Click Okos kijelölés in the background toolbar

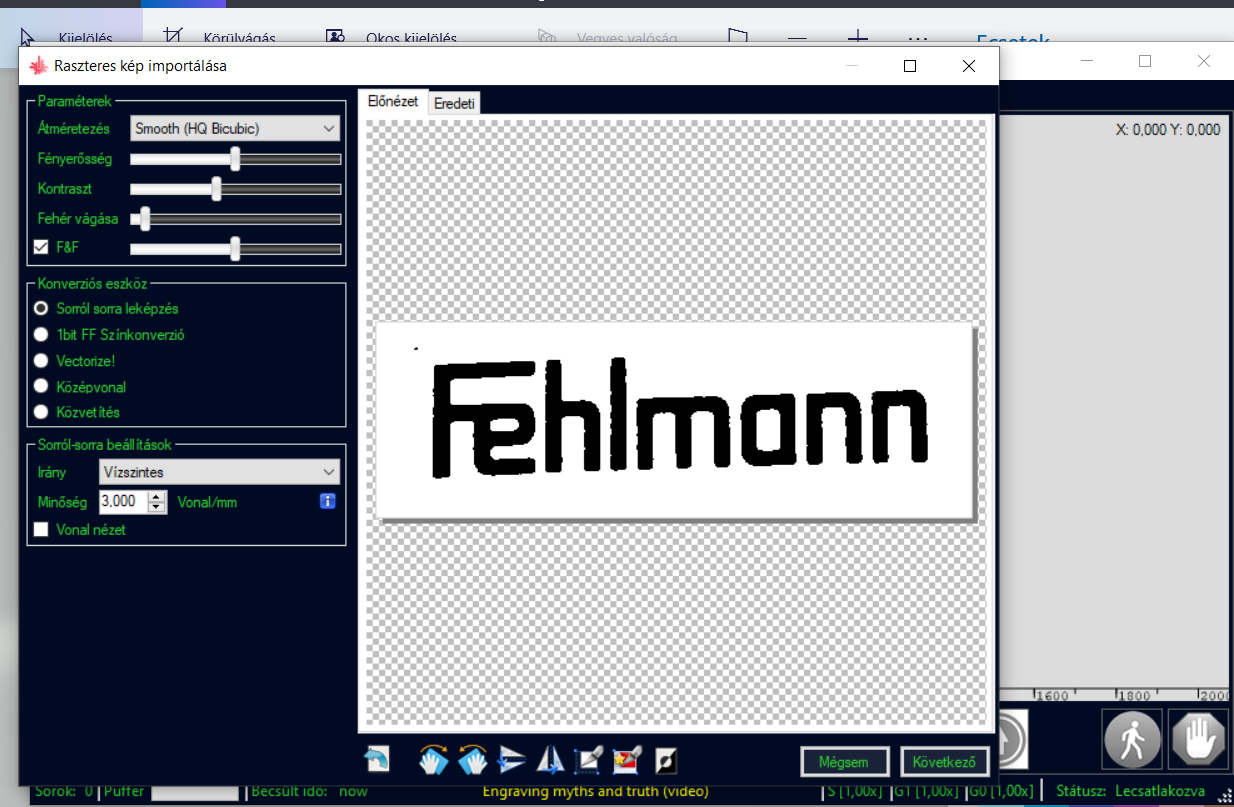pyautogui.click(x=391, y=38)
